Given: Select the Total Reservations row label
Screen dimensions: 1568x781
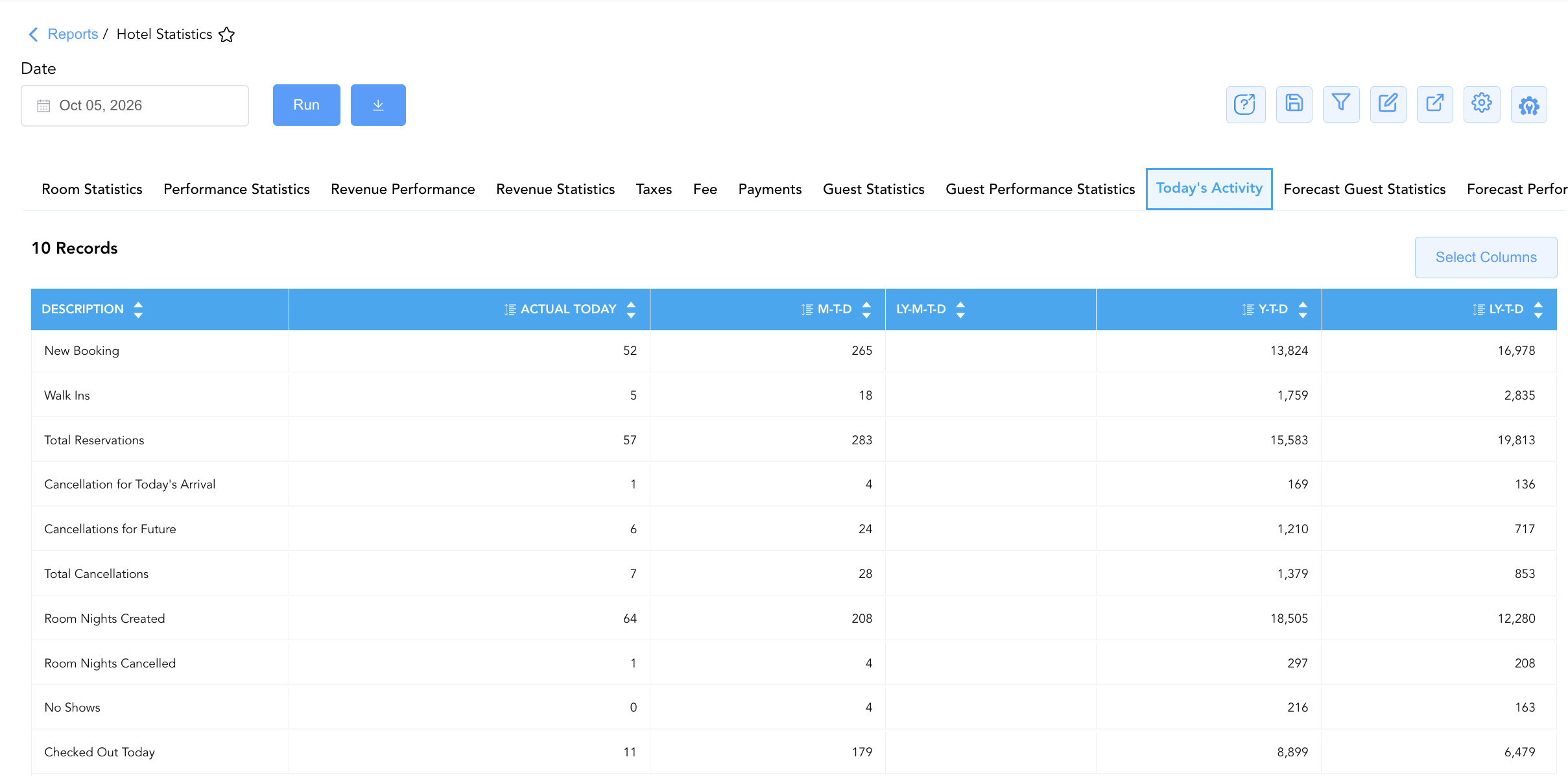Looking at the screenshot, I should point(94,440).
